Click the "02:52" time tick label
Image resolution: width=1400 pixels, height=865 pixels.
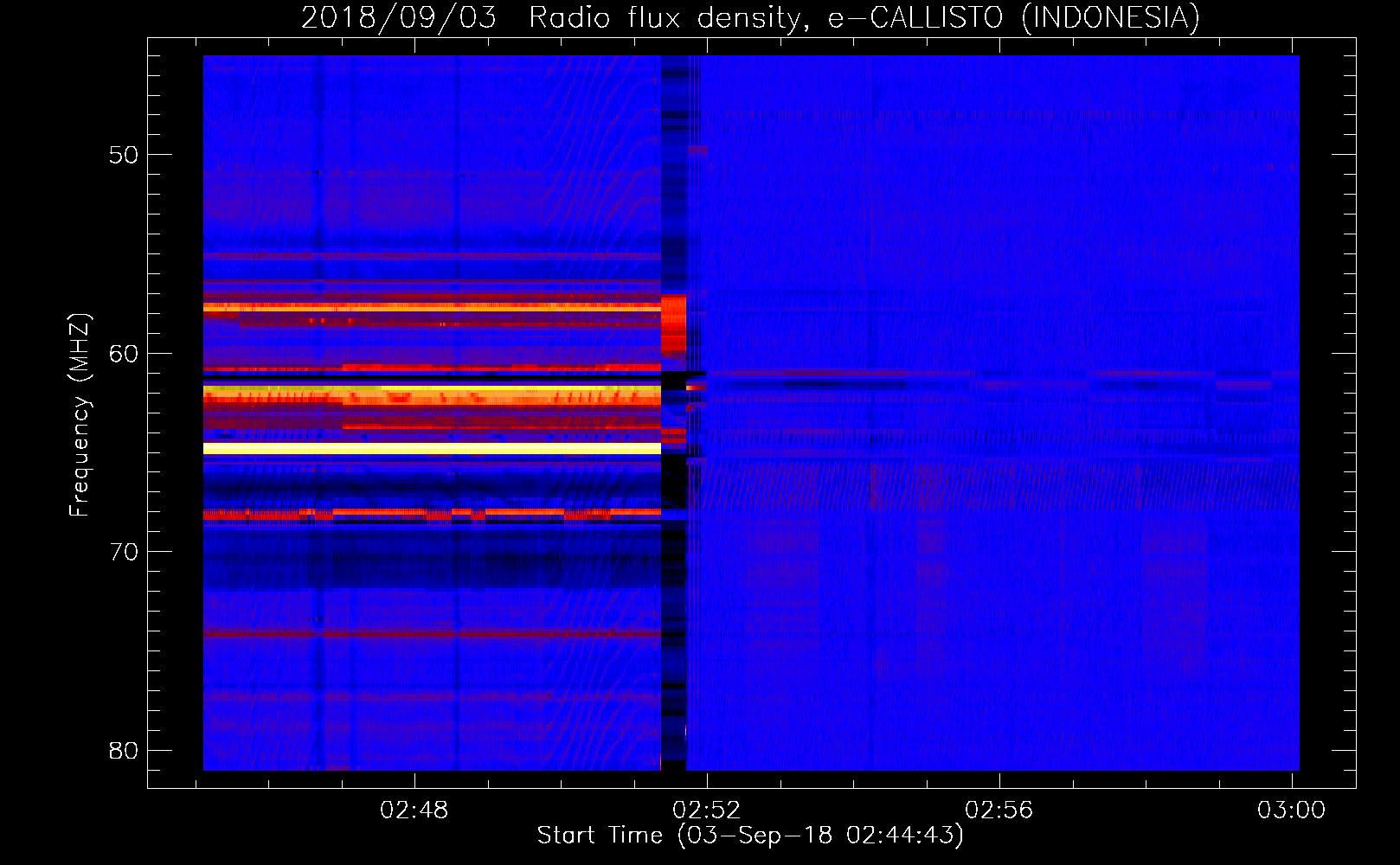(x=707, y=811)
